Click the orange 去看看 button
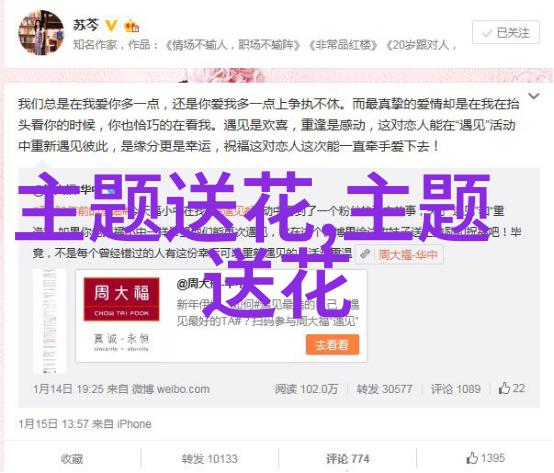 click(332, 345)
